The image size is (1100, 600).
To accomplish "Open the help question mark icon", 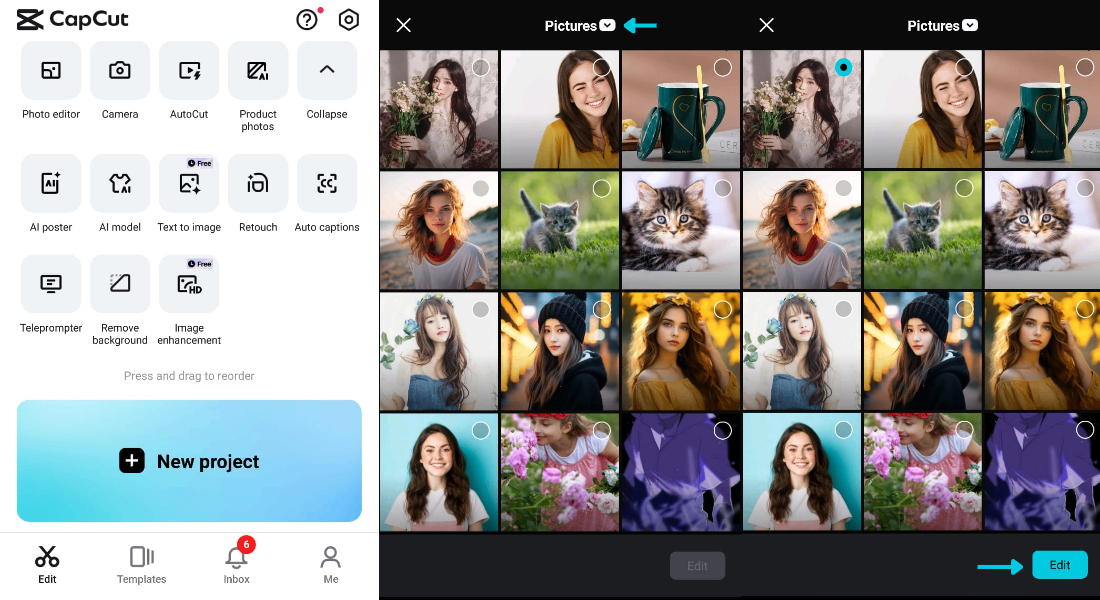I will coord(307,20).
